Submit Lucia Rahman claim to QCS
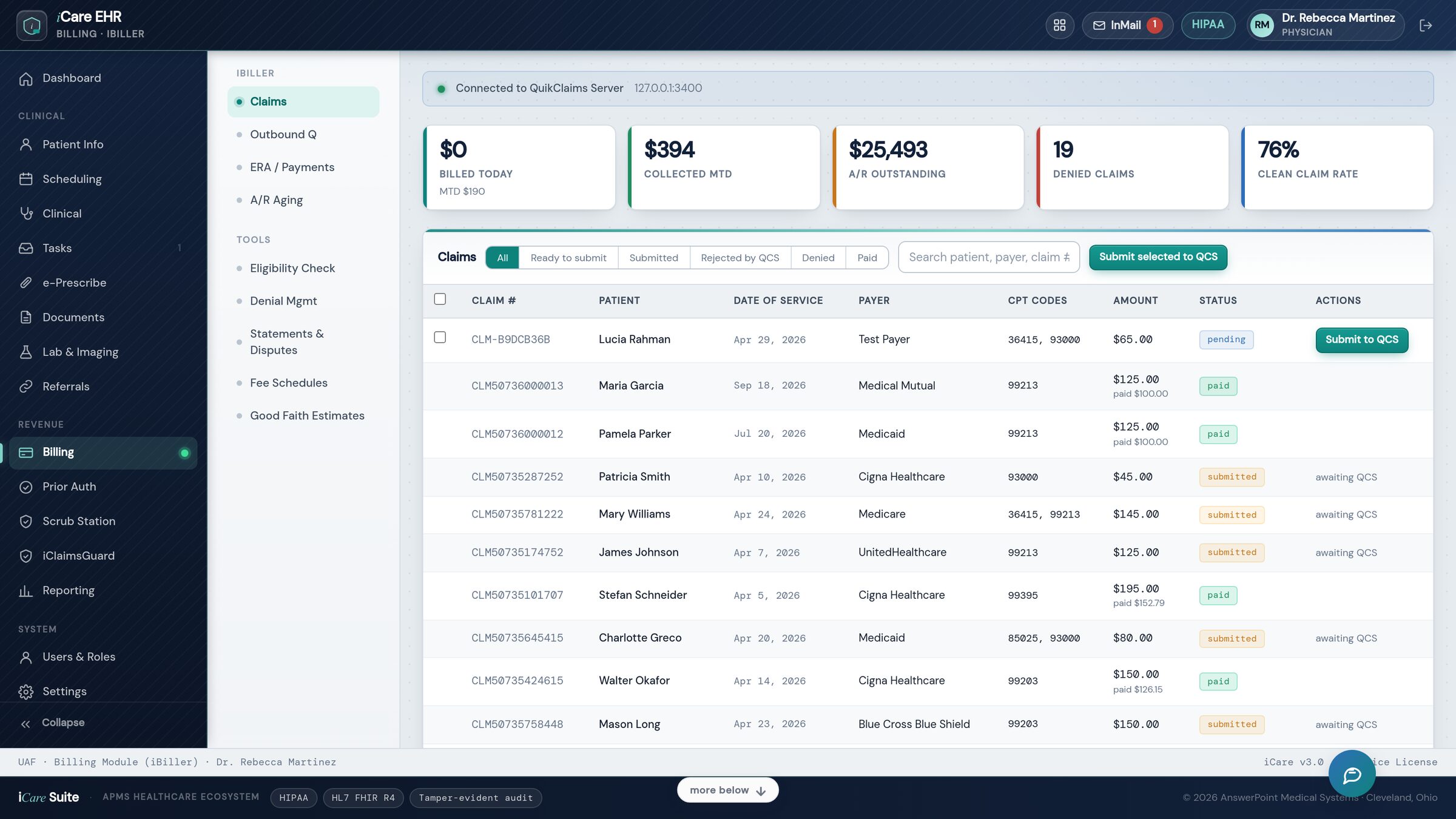The height and width of the screenshot is (819, 1456). (x=1361, y=340)
